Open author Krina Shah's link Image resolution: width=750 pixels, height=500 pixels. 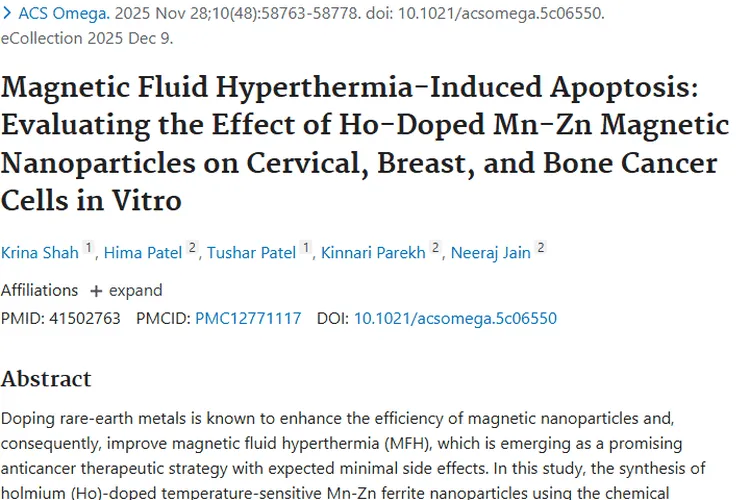(x=39, y=252)
